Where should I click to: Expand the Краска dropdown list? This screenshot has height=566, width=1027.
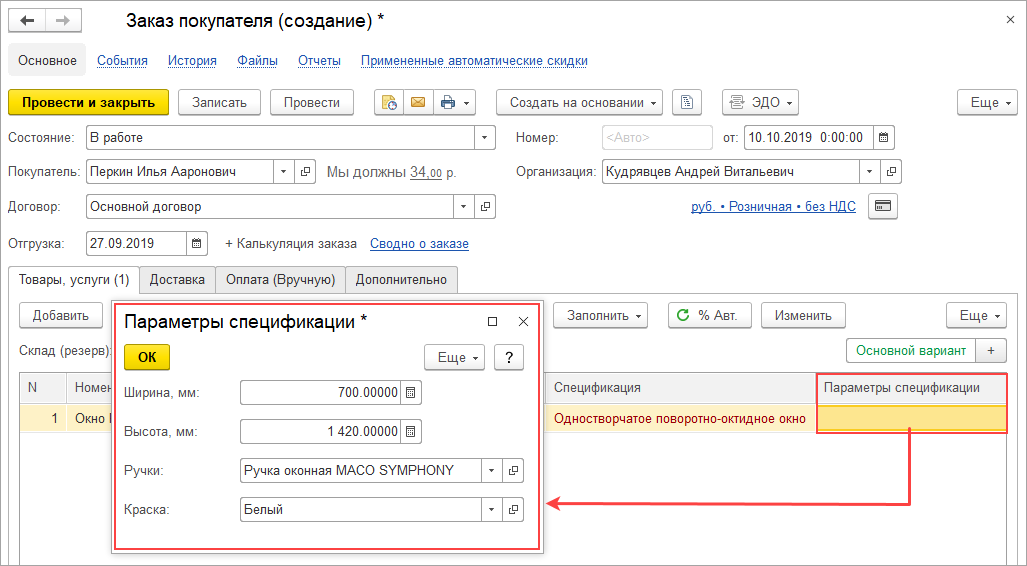pyautogui.click(x=491, y=510)
